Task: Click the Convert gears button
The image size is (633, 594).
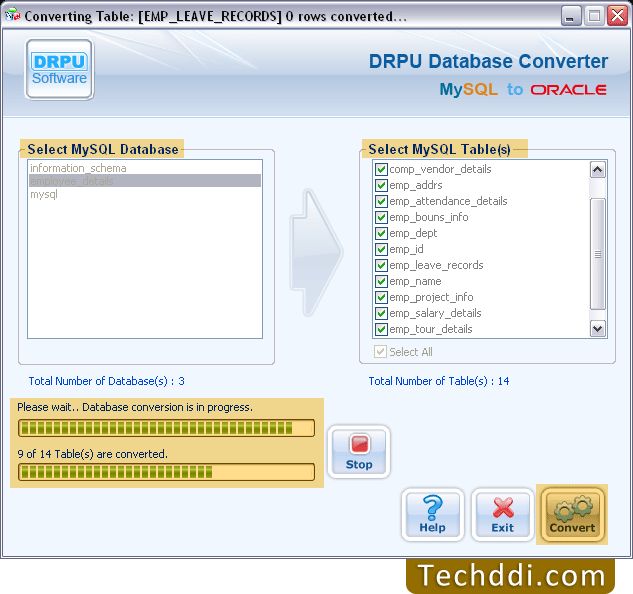Action: coord(572,515)
